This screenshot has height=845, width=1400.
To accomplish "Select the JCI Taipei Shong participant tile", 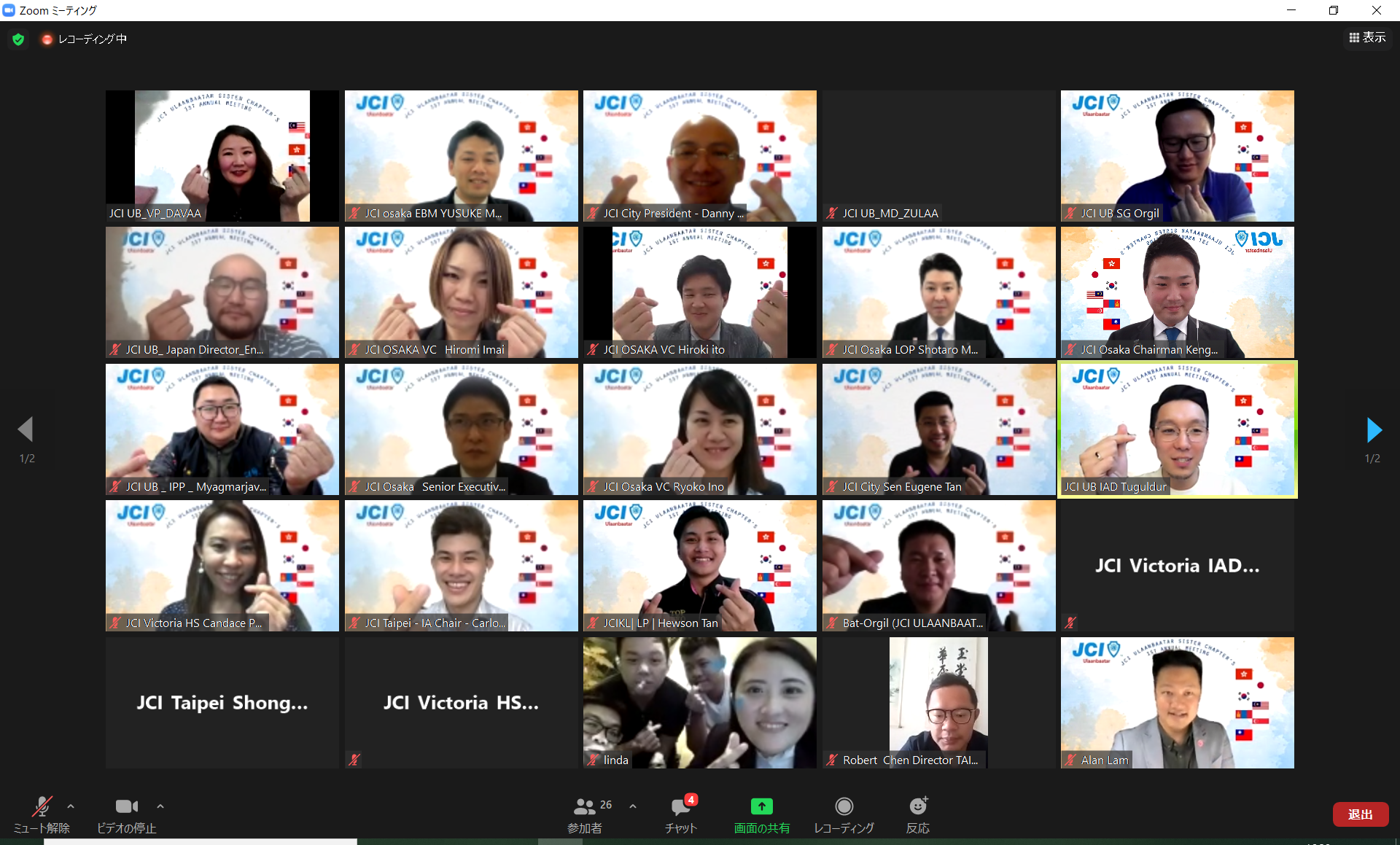I will click(222, 703).
